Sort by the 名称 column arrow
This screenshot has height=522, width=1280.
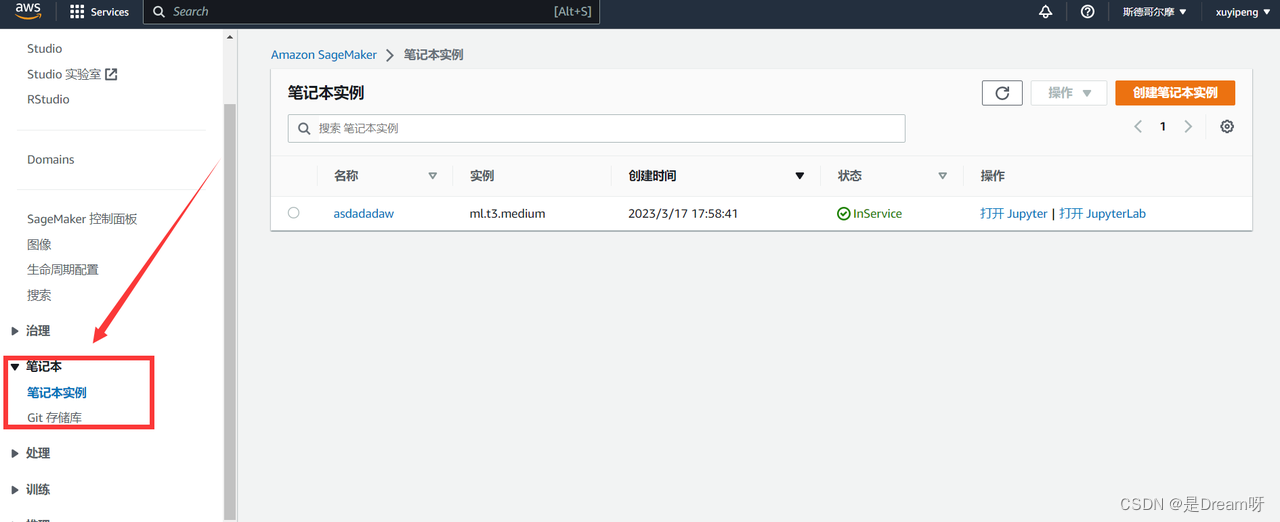click(433, 176)
